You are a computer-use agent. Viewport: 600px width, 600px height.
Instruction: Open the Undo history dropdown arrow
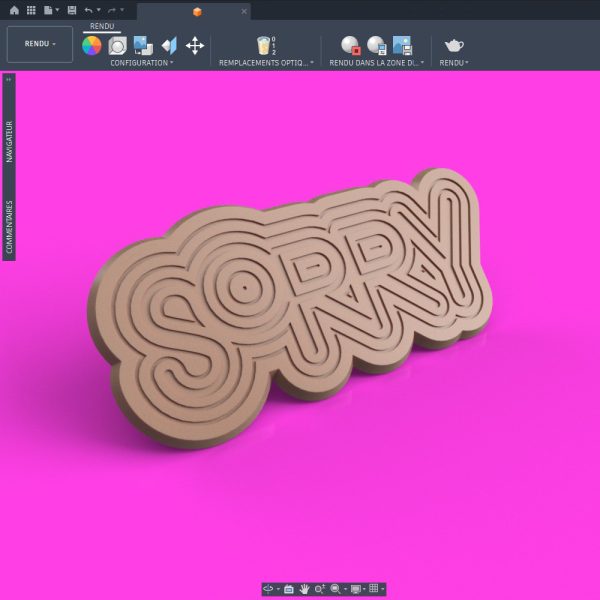click(x=98, y=10)
